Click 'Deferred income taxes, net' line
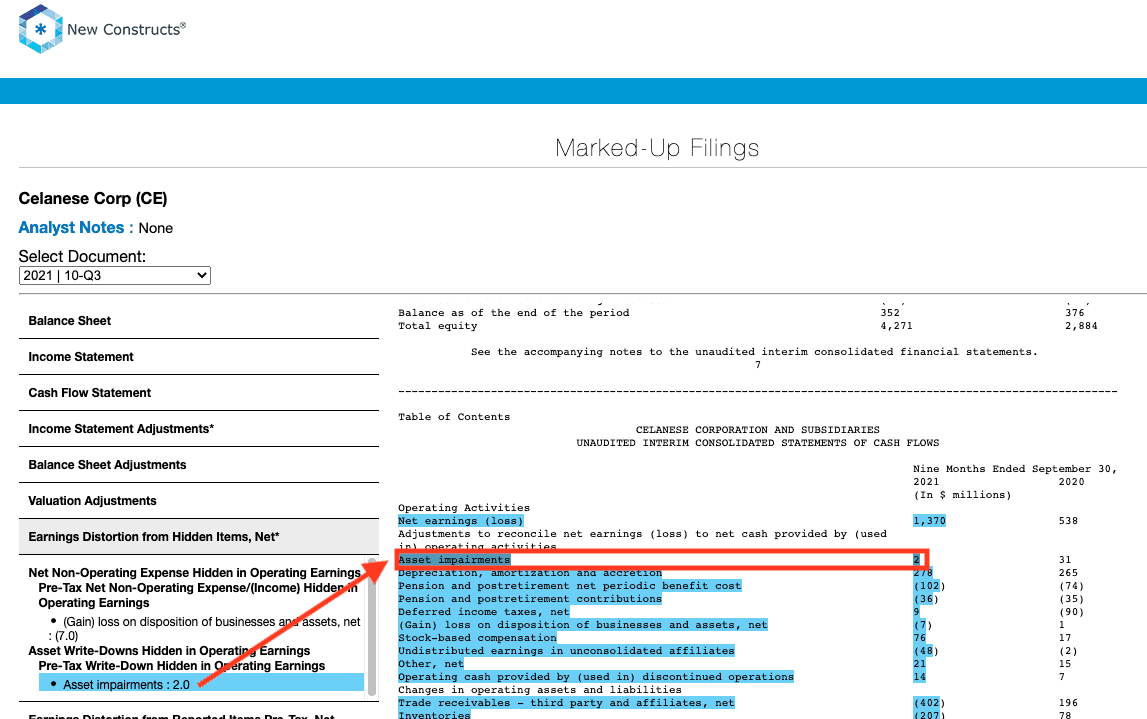The height and width of the screenshot is (719, 1147). [484, 612]
